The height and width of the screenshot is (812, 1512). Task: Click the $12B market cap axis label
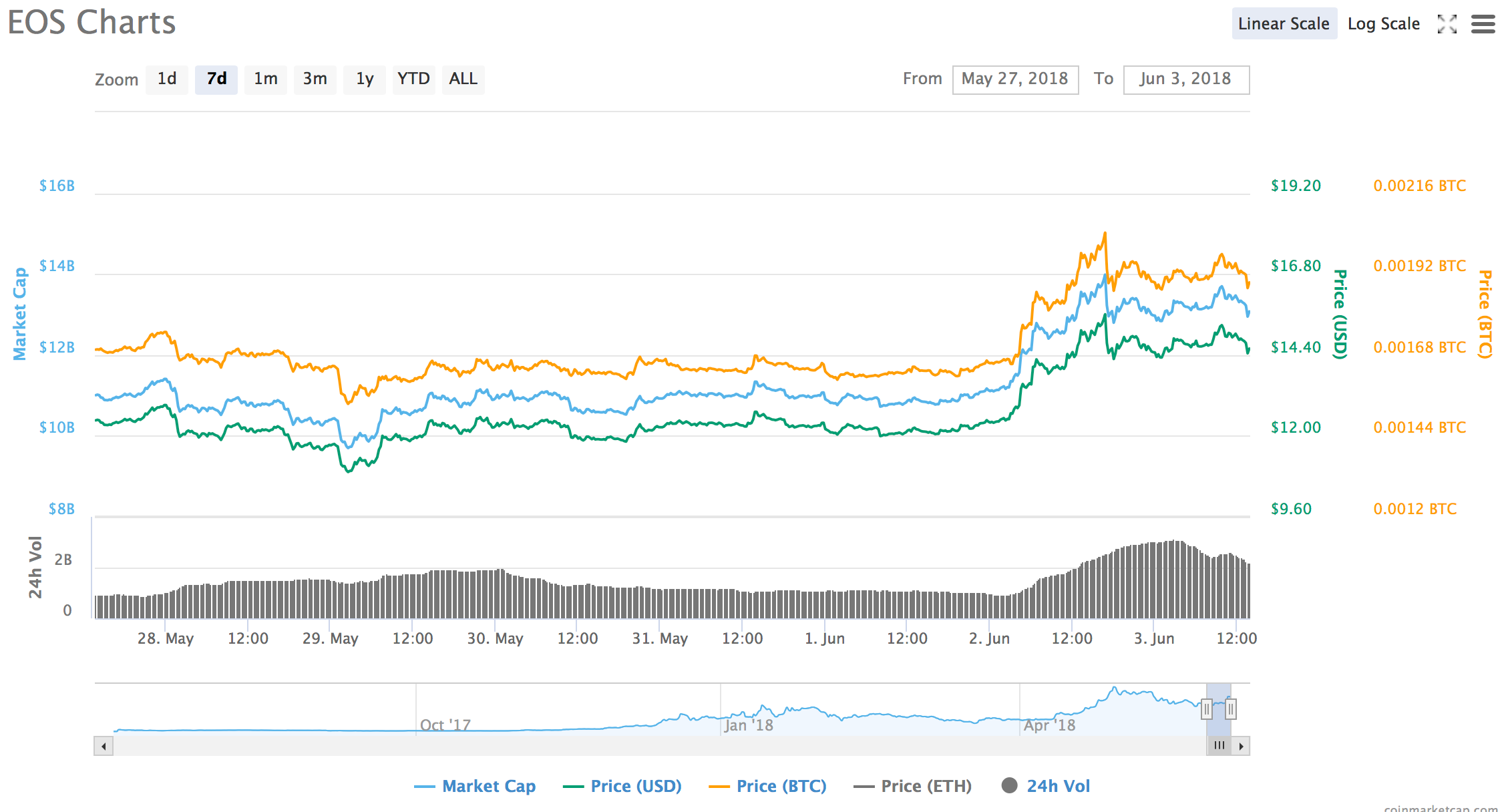[x=57, y=347]
